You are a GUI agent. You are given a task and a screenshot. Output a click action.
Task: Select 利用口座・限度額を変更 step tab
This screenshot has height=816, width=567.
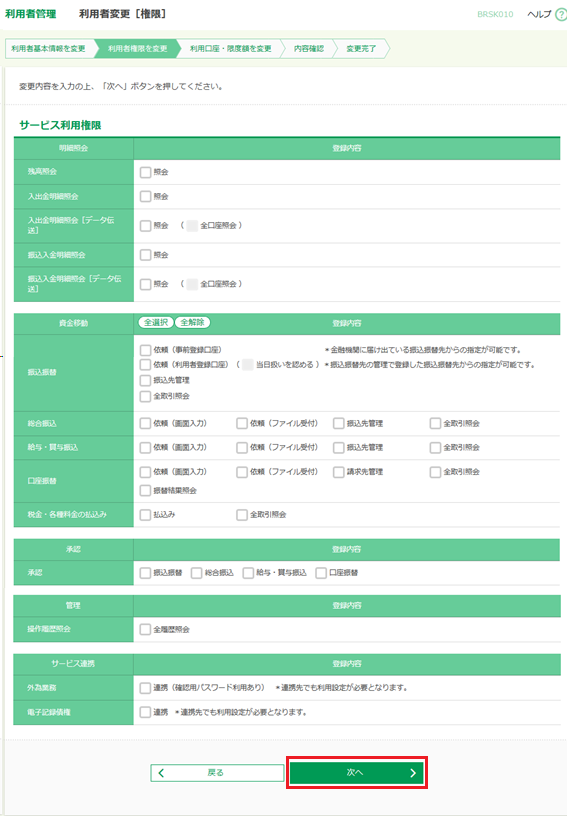(x=230, y=48)
